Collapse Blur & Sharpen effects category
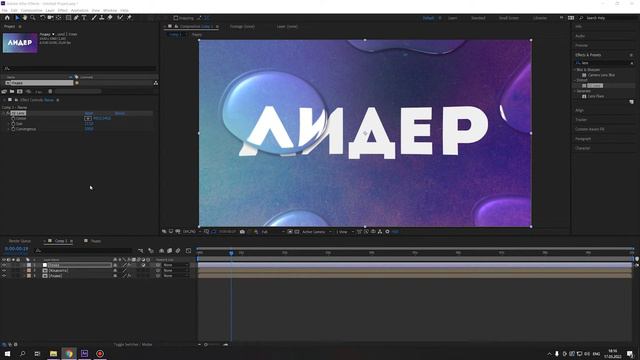 (x=575, y=70)
